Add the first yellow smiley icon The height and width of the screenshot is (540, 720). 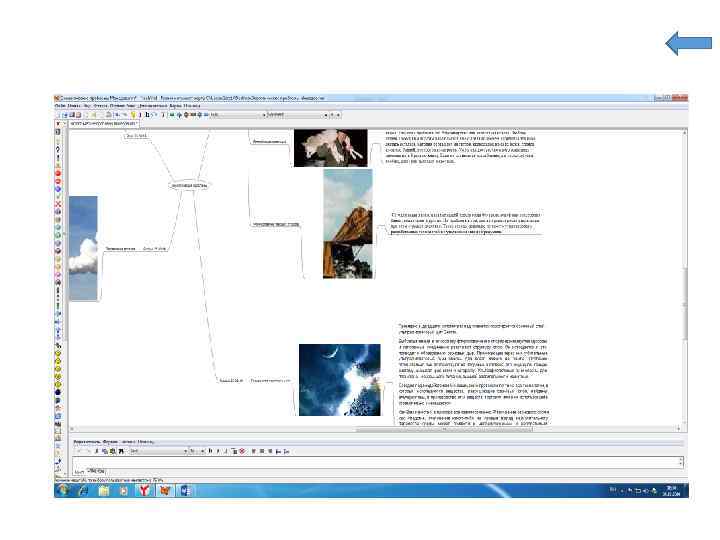coord(58,353)
